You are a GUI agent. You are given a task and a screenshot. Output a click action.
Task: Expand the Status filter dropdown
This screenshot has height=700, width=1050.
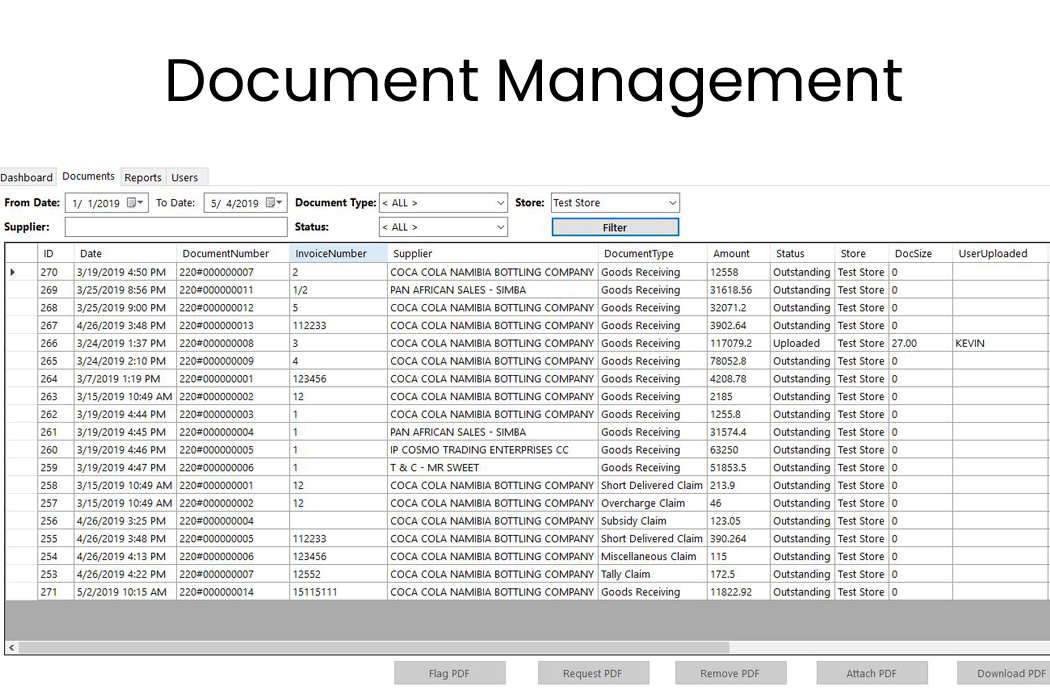coord(500,227)
